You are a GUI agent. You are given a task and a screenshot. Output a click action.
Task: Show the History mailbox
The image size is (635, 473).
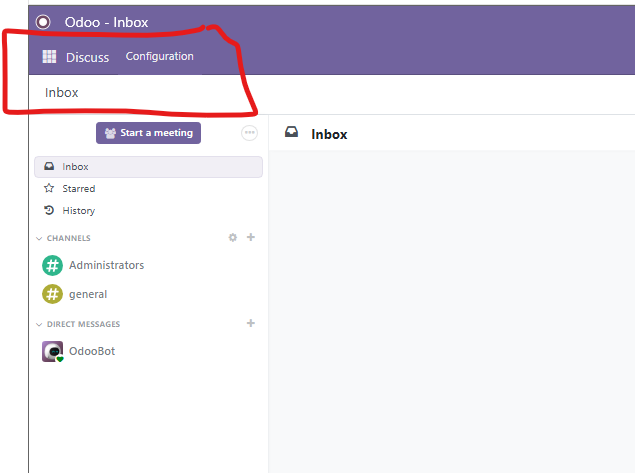click(x=78, y=211)
